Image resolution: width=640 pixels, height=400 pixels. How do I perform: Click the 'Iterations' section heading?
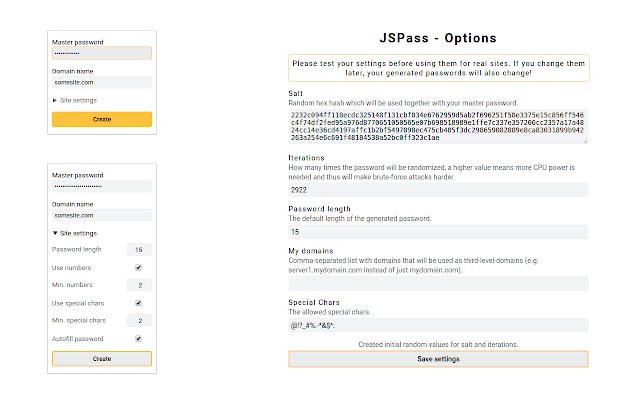point(307,158)
